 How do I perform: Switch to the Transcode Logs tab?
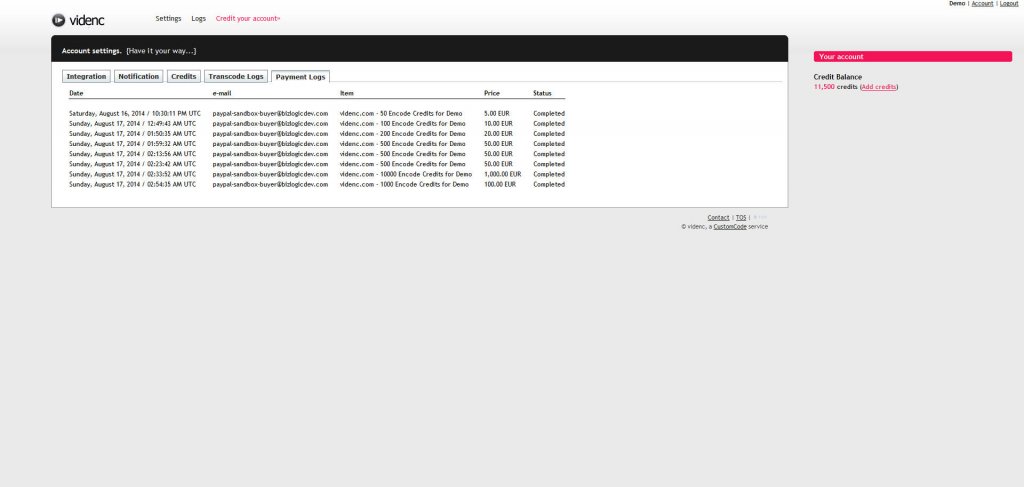(x=236, y=76)
